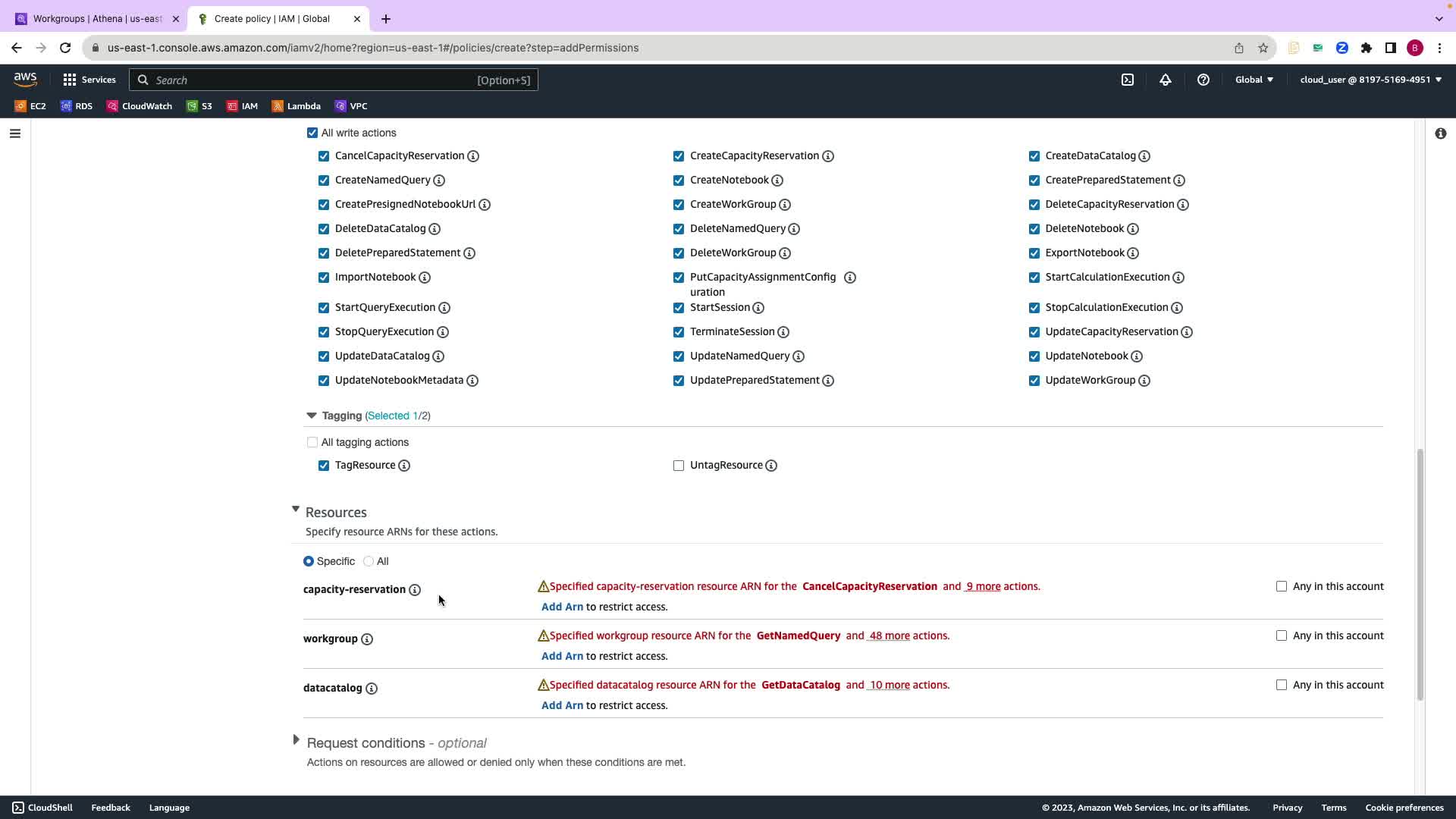Open the Global region dropdown

(x=1254, y=80)
